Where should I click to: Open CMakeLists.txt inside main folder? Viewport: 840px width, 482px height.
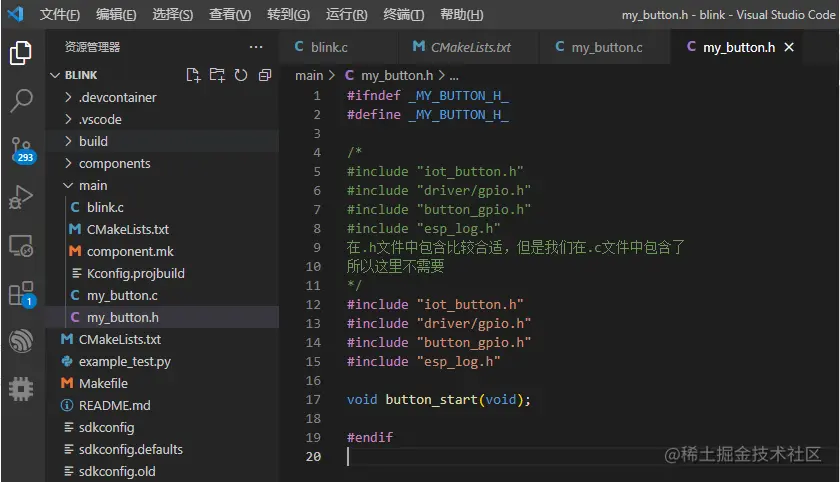coord(162,229)
